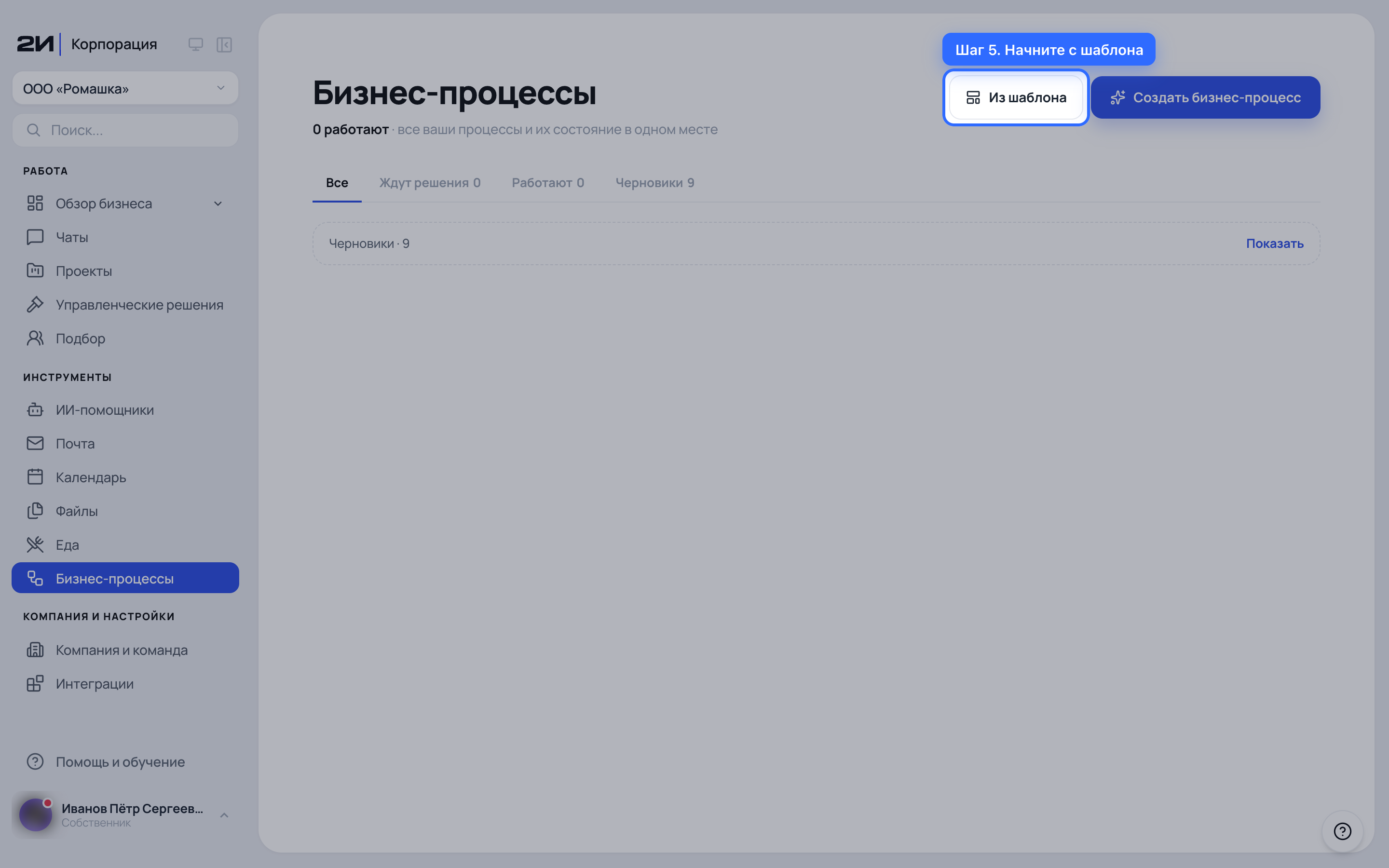The image size is (1389, 868).
Task: Open Файлы via the documents icon
Action: click(x=35, y=511)
